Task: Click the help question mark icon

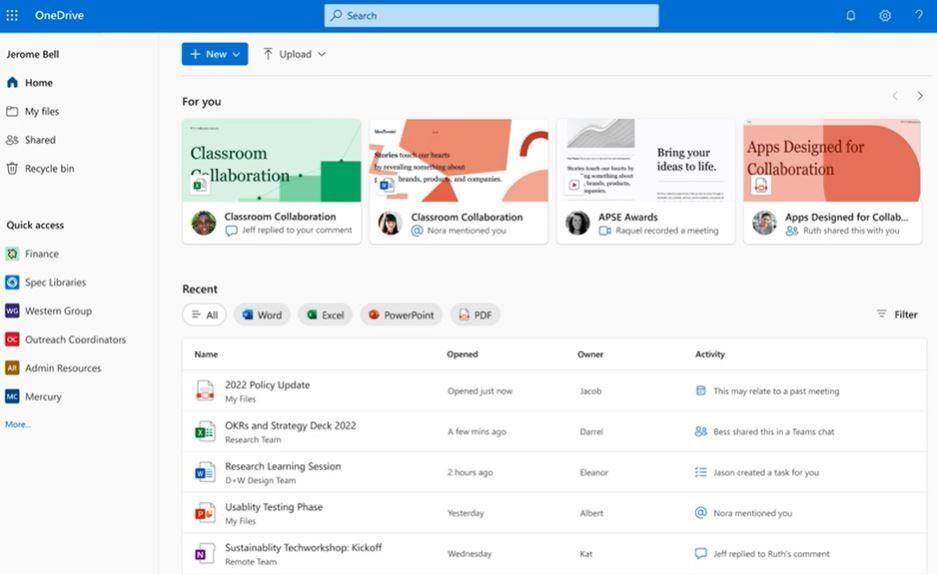Action: tap(919, 15)
